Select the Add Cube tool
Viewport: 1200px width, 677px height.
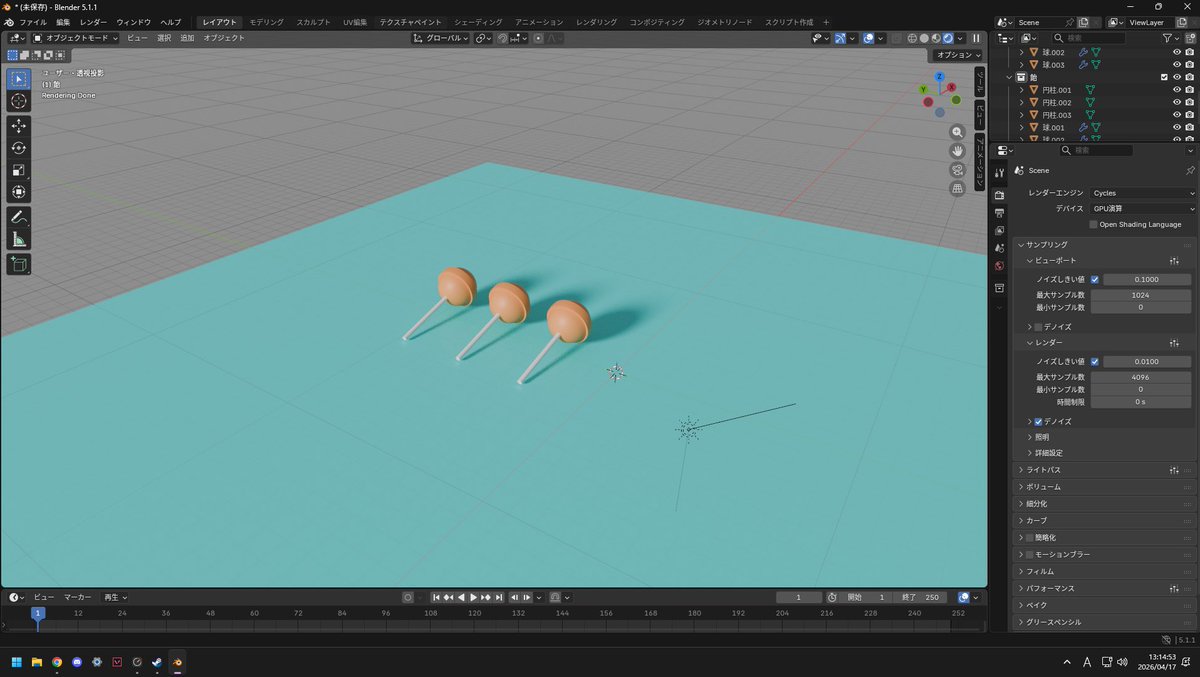pos(19,264)
